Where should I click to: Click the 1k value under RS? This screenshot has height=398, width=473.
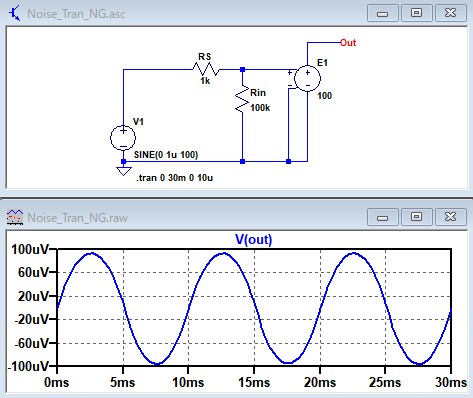[x=205, y=81]
